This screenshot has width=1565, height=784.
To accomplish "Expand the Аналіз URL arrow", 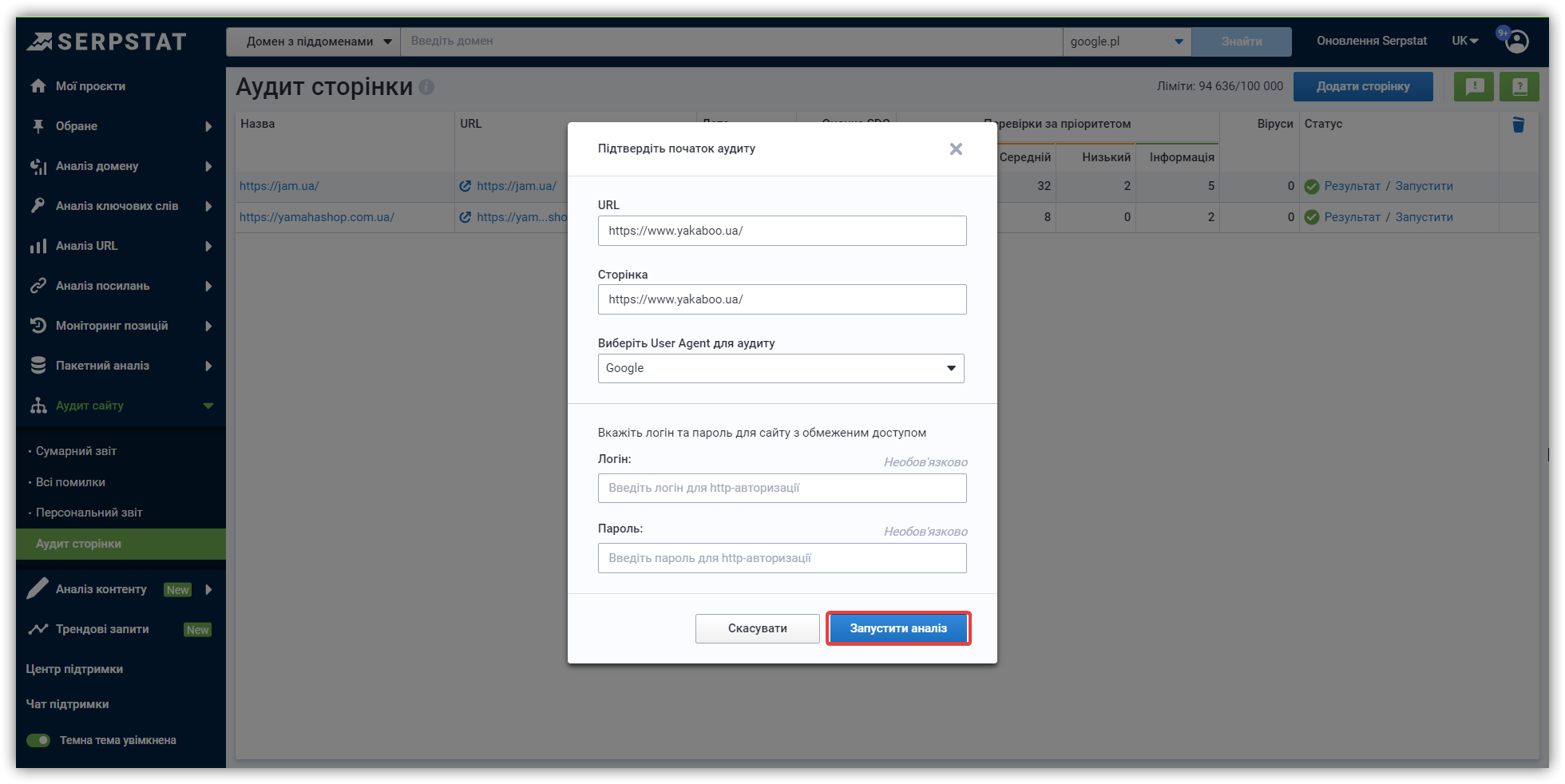I will pyautogui.click(x=208, y=246).
